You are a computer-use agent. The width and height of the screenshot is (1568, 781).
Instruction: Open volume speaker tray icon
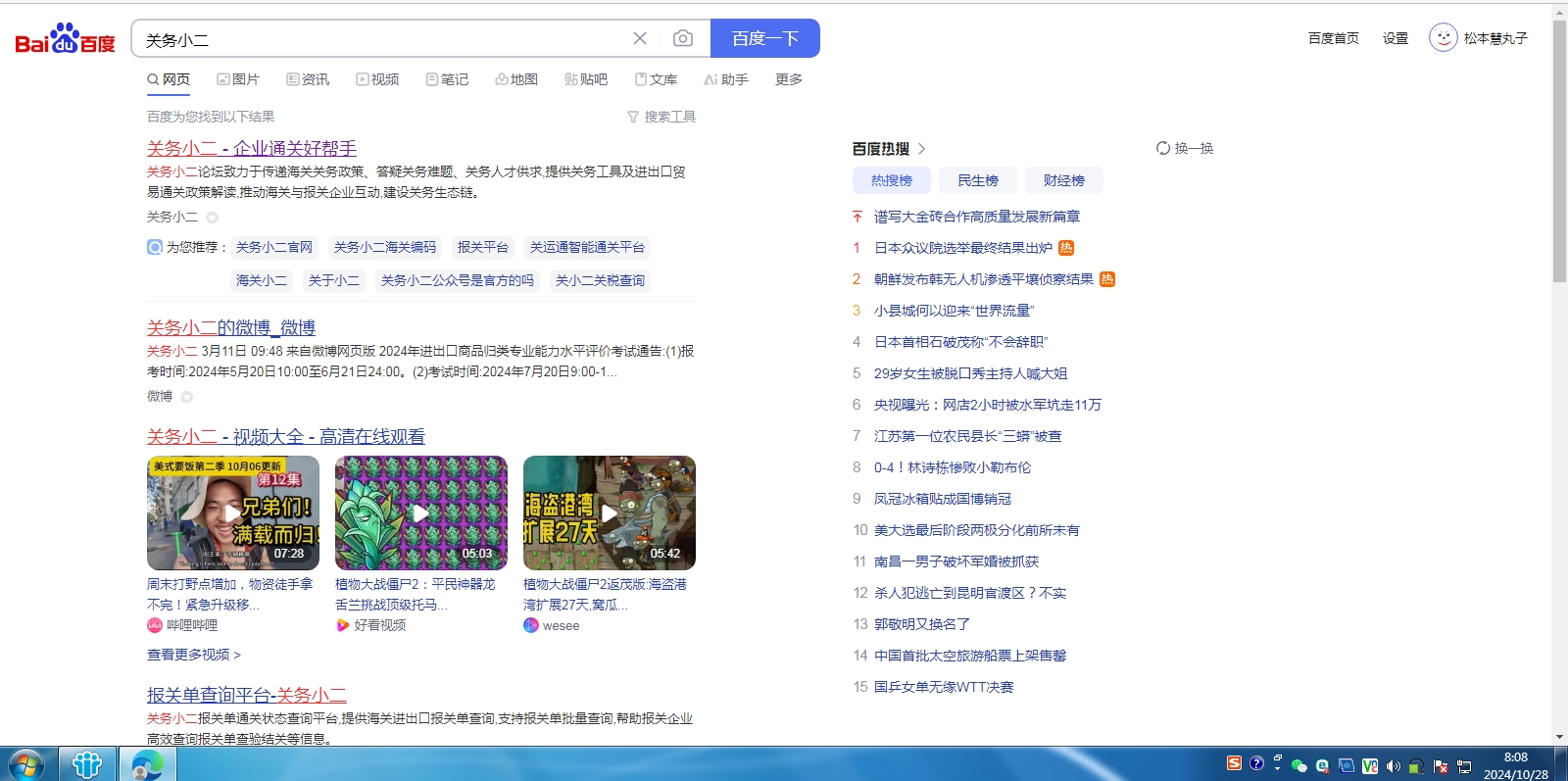(1393, 765)
